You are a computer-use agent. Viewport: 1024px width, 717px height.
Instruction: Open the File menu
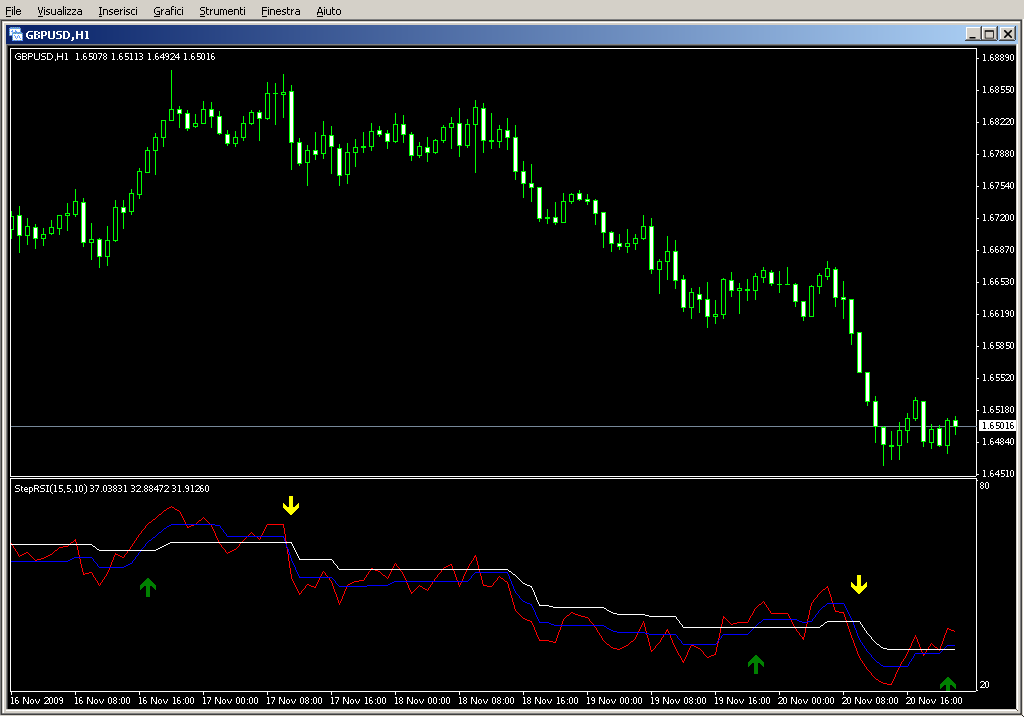pyautogui.click(x=13, y=11)
